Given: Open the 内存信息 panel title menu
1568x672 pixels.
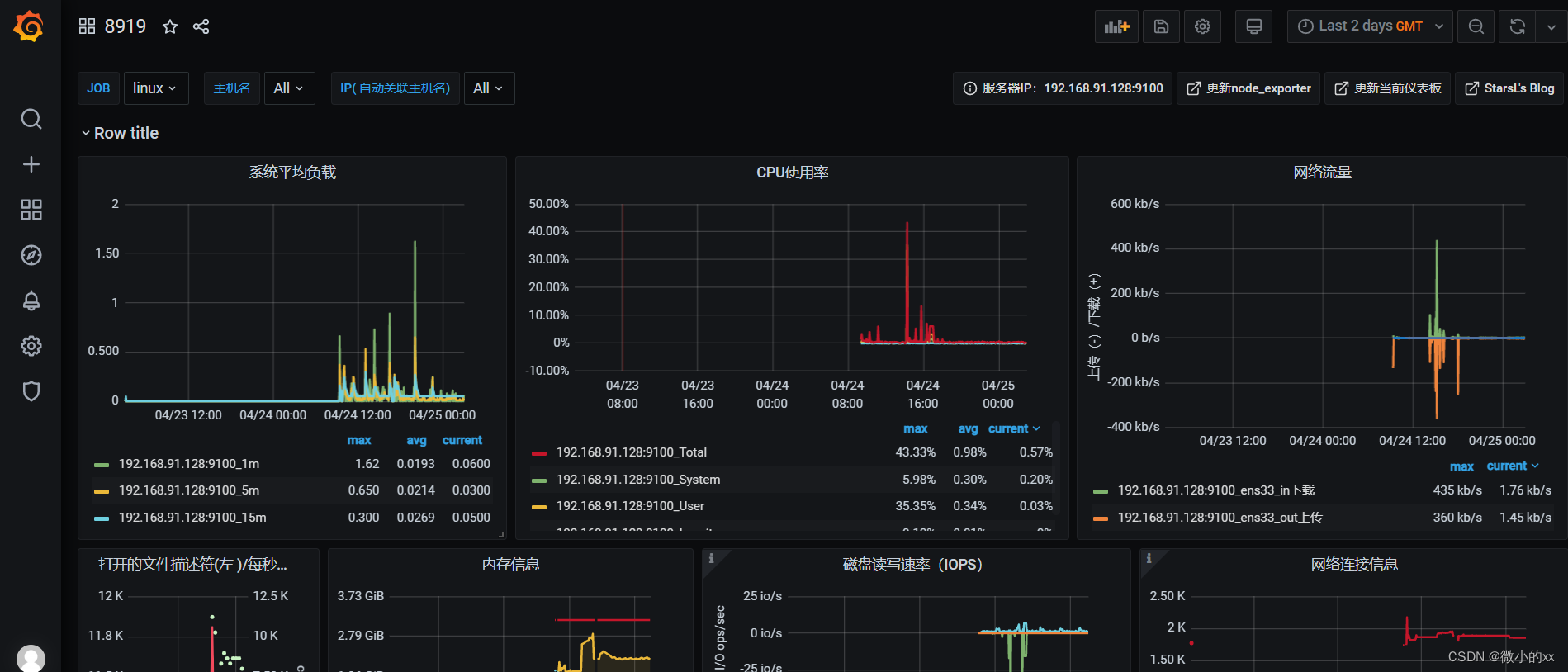Looking at the screenshot, I should [x=510, y=564].
